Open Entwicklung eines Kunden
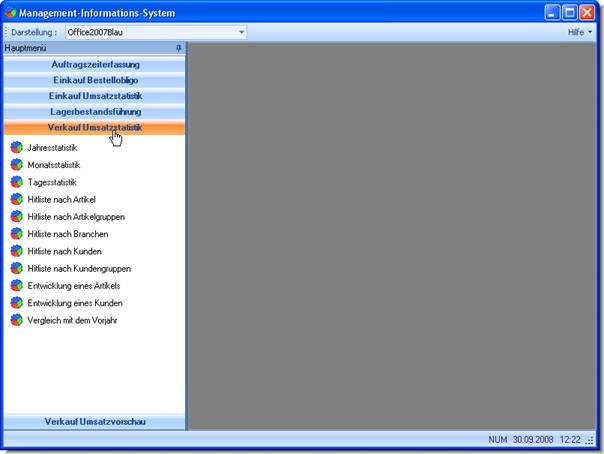604x454 pixels. coord(75,303)
